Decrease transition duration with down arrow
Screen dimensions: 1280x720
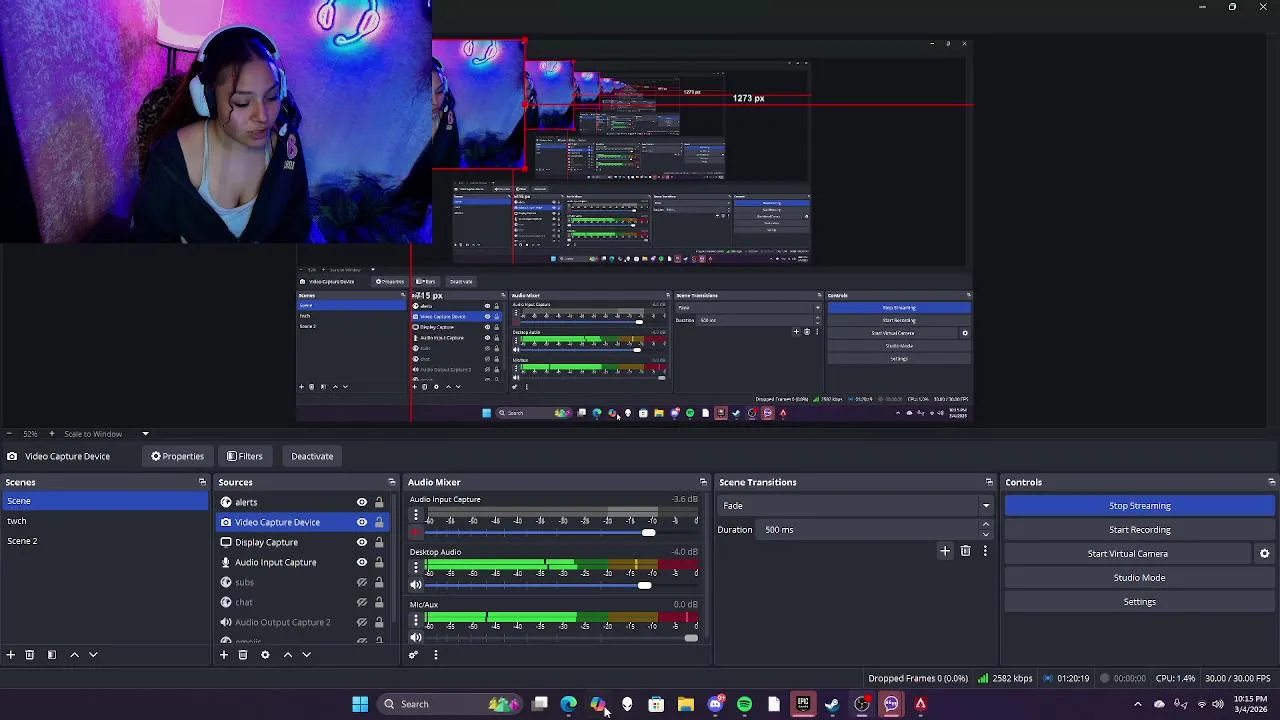[986, 535]
